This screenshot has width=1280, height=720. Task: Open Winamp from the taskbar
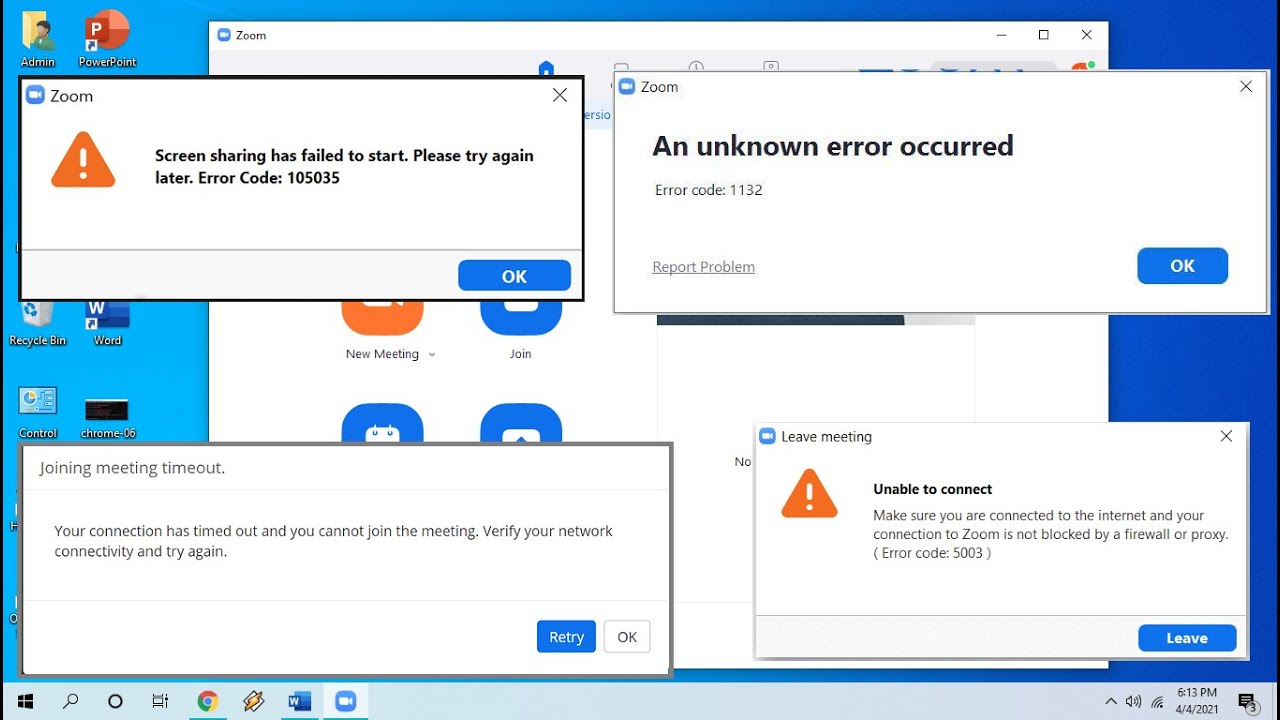(254, 701)
